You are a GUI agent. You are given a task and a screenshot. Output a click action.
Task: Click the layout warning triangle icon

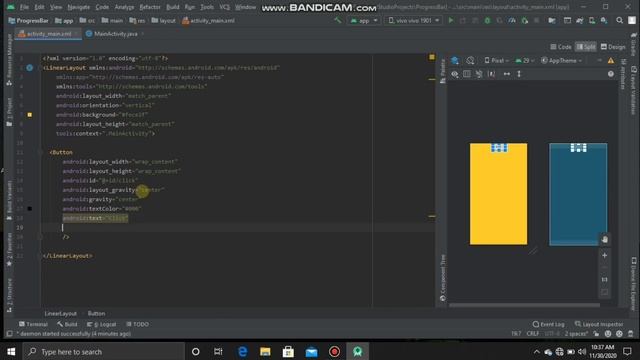click(611, 60)
